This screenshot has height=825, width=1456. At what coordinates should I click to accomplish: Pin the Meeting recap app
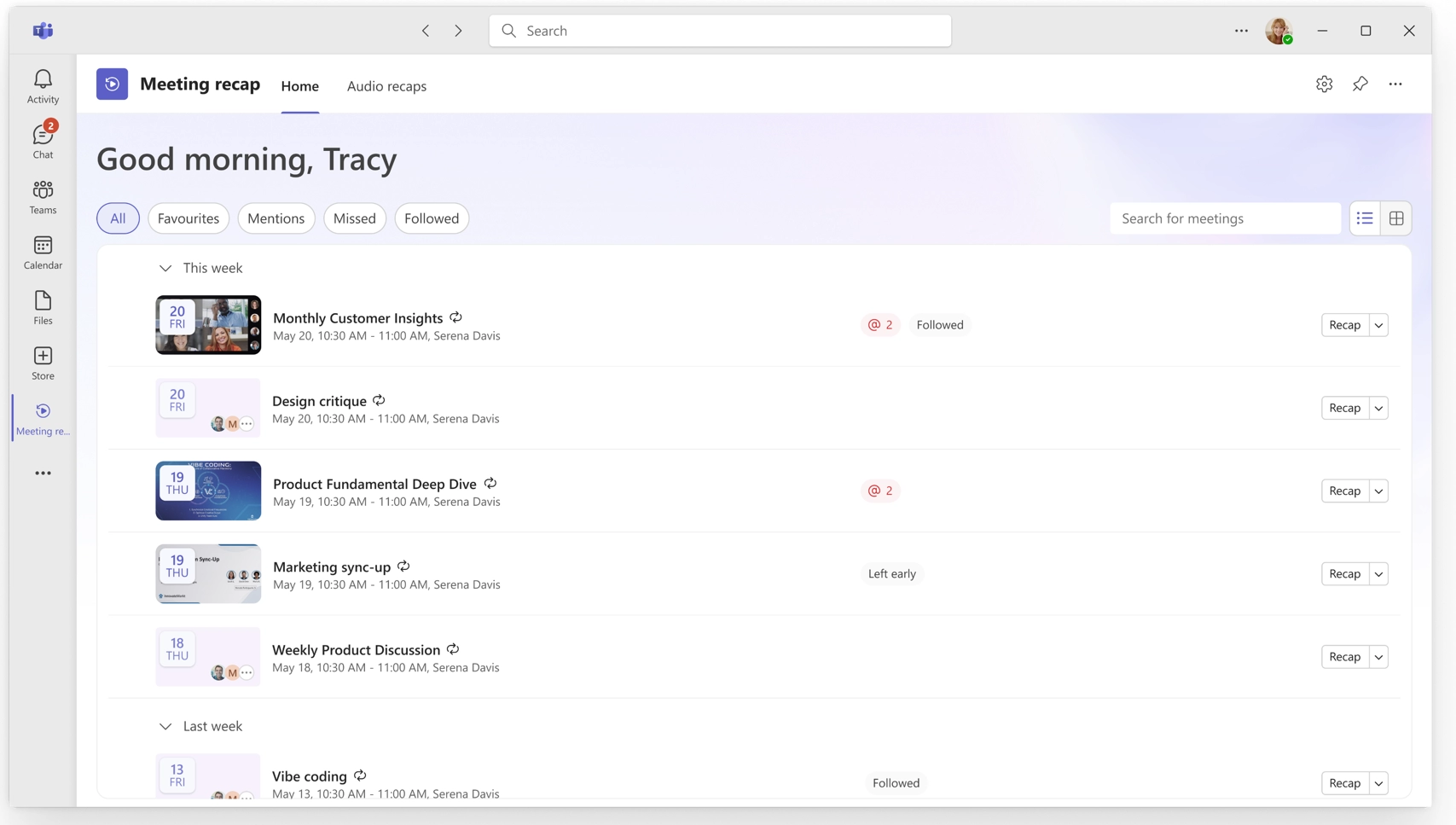[x=1360, y=84]
